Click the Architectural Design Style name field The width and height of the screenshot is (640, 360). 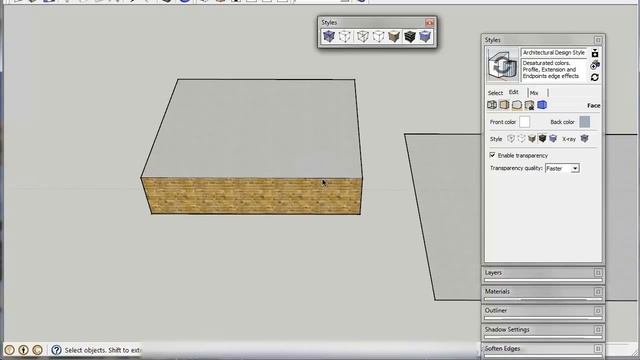pyautogui.click(x=554, y=53)
